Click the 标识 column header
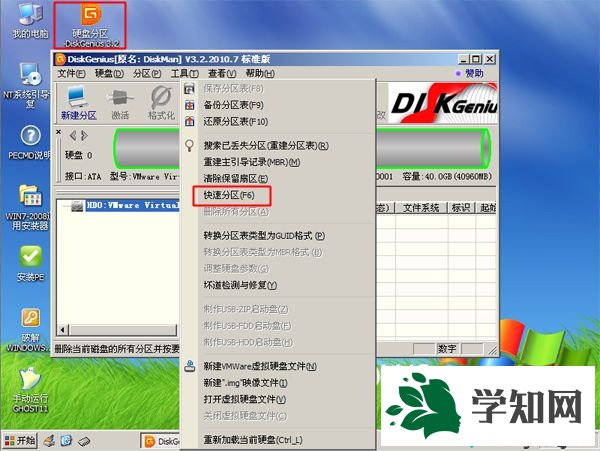 [461, 208]
